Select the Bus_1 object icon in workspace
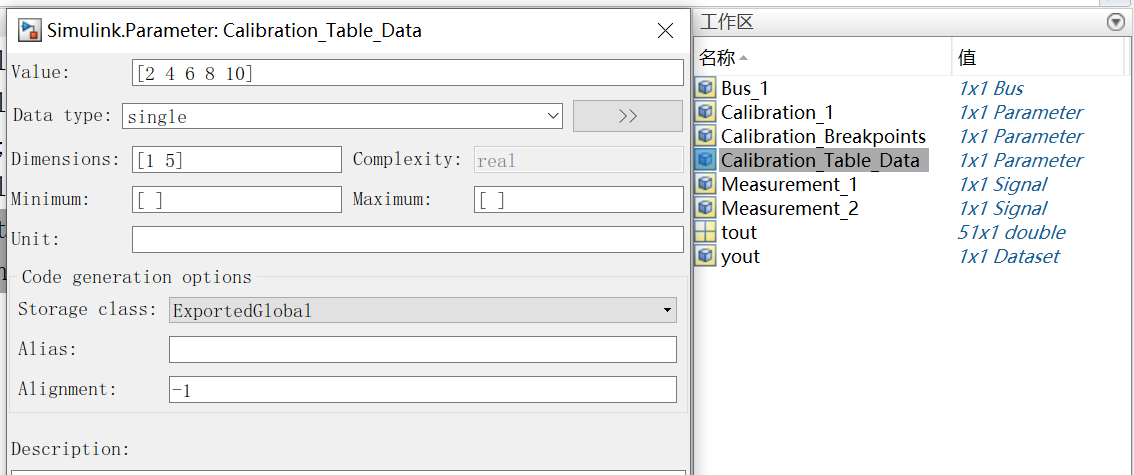 click(x=705, y=88)
